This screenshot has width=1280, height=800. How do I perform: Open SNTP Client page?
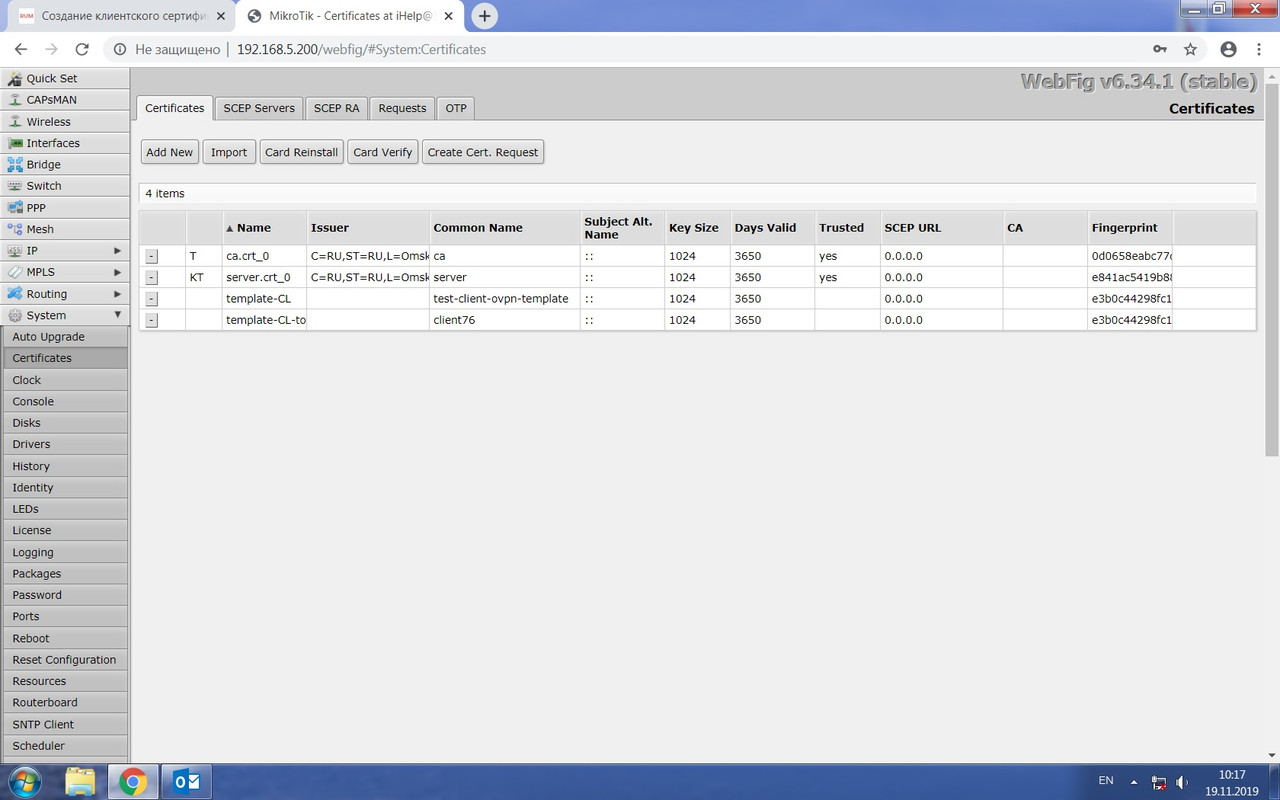64,724
